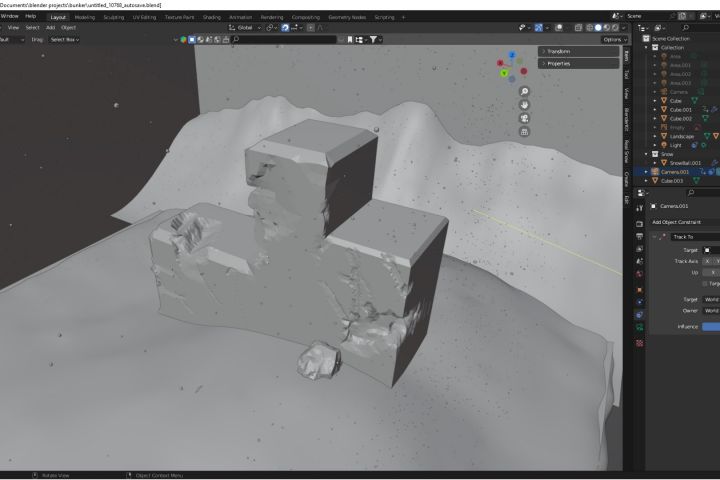Switch to Geometry Nodes workspace tab

pos(347,17)
